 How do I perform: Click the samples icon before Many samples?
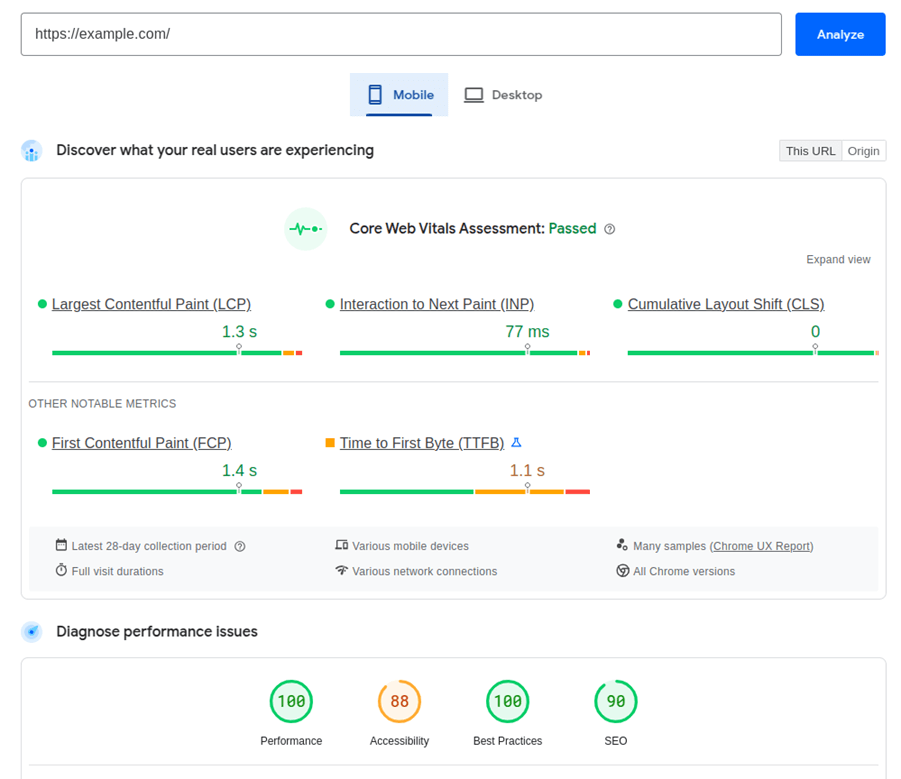(623, 546)
